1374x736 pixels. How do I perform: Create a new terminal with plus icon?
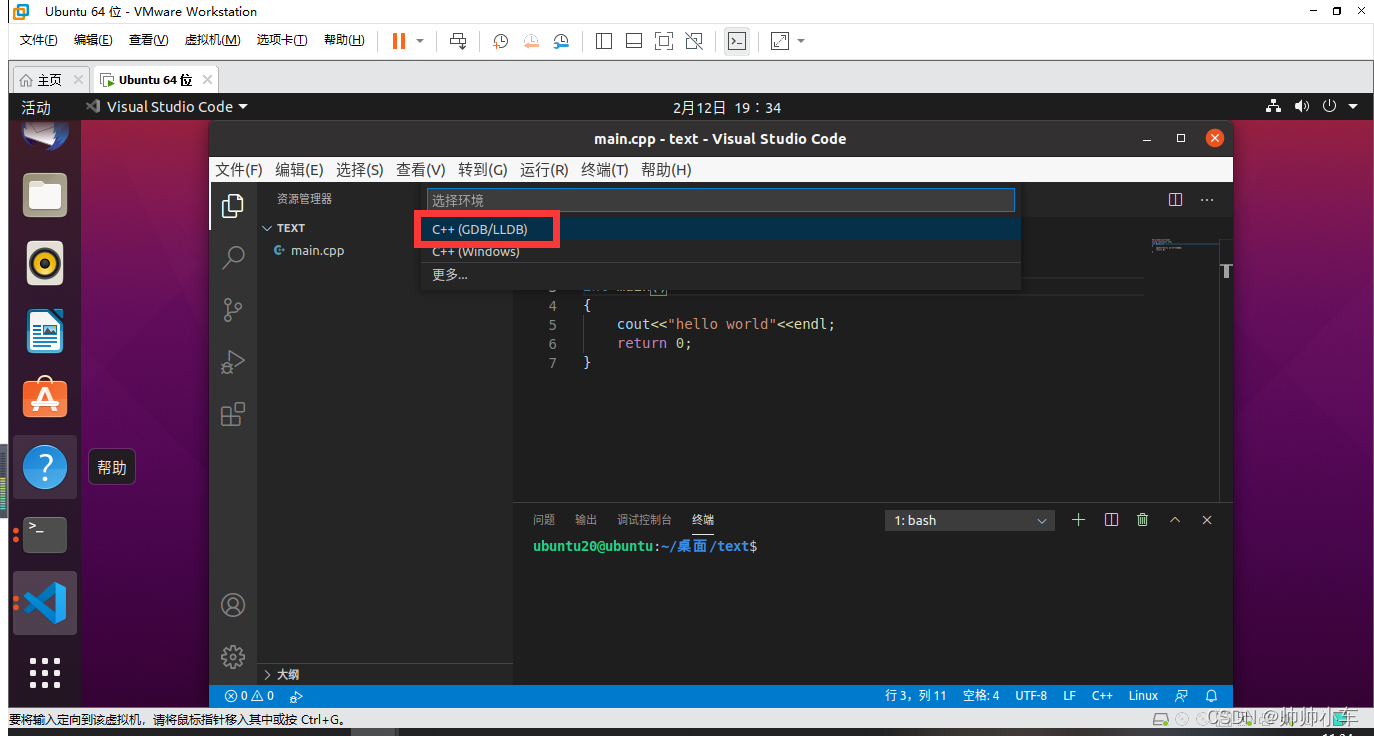[1078, 520]
